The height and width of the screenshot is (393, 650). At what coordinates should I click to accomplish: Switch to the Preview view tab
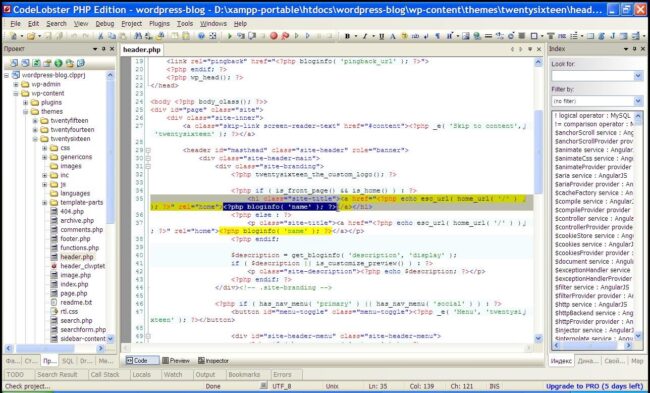[x=176, y=361]
